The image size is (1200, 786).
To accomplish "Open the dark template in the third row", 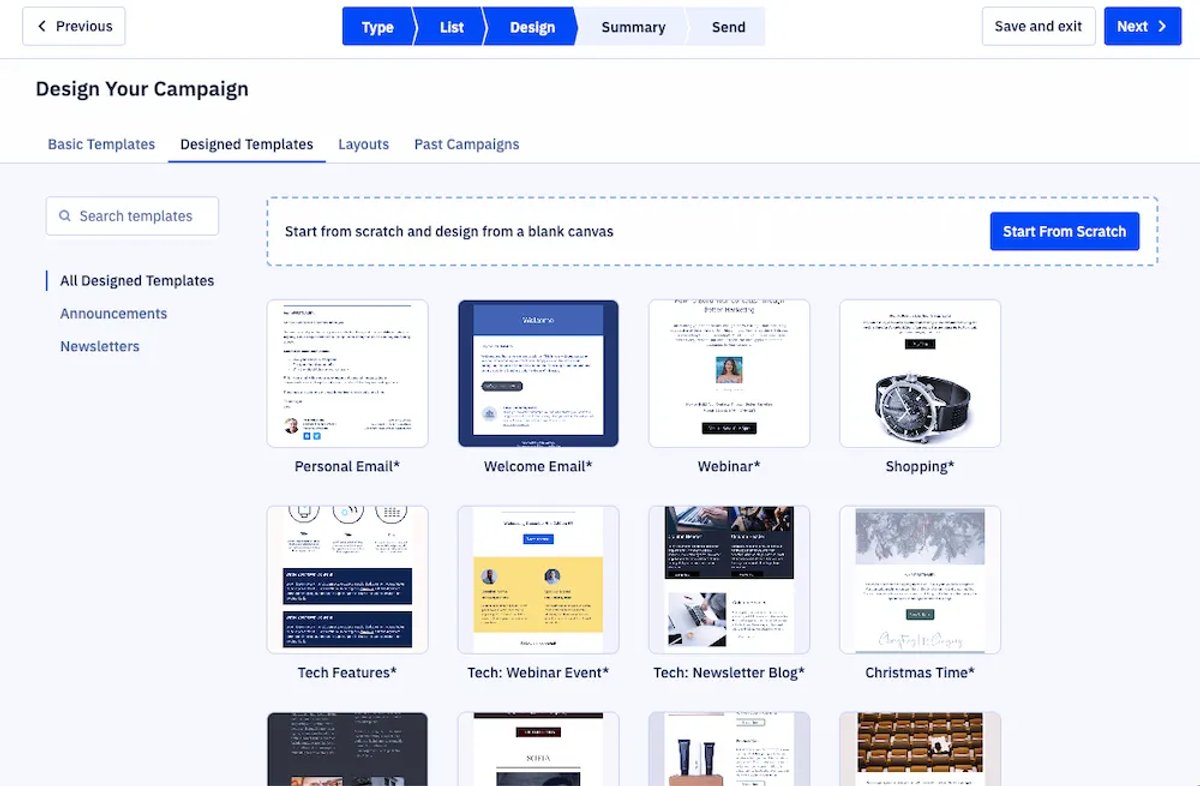I will [347, 749].
